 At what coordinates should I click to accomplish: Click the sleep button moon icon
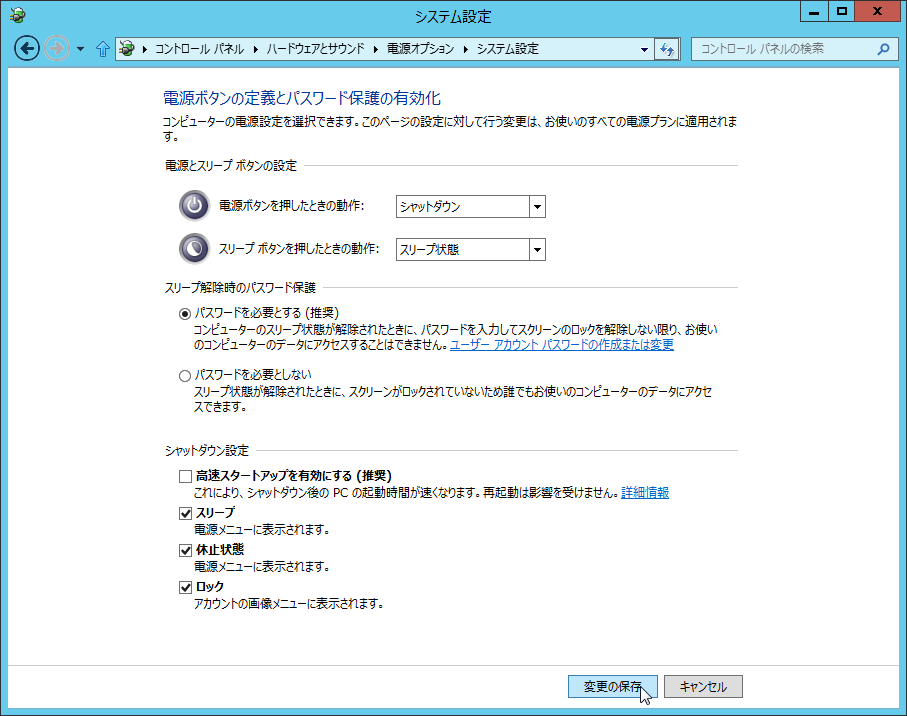194,249
